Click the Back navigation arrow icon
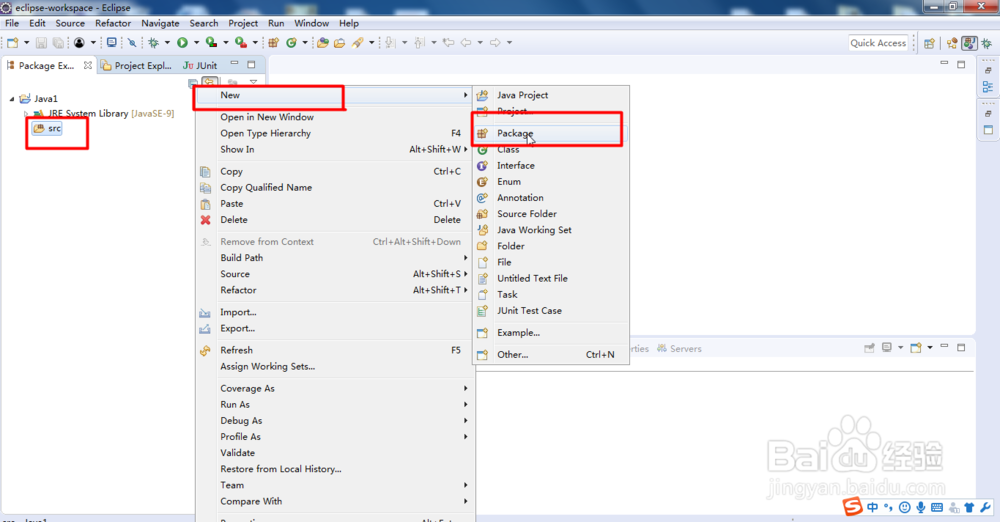This screenshot has height=522, width=1000. (466, 43)
